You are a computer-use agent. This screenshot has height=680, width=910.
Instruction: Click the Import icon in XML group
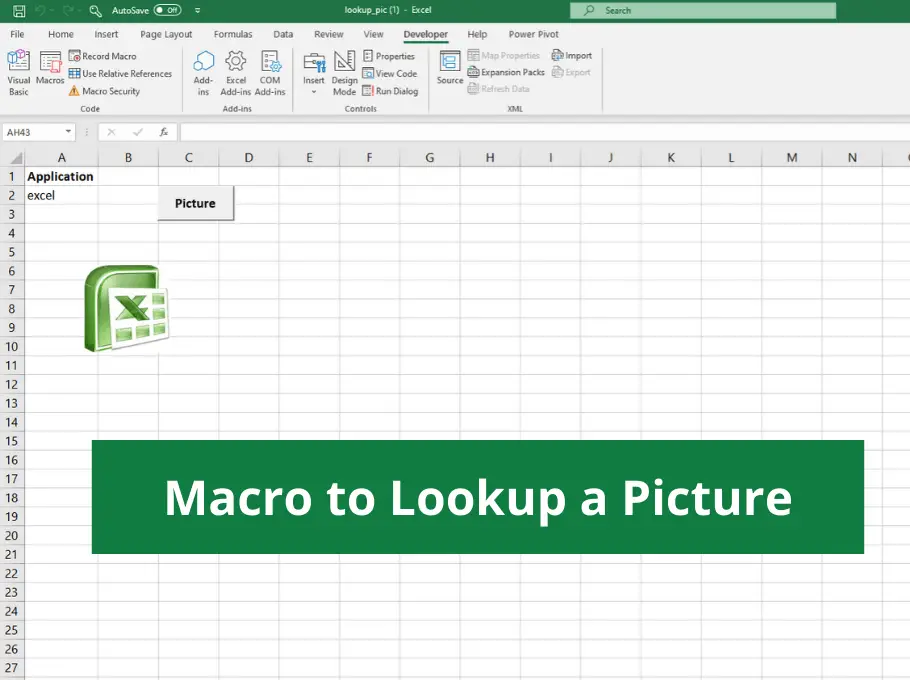coord(571,55)
